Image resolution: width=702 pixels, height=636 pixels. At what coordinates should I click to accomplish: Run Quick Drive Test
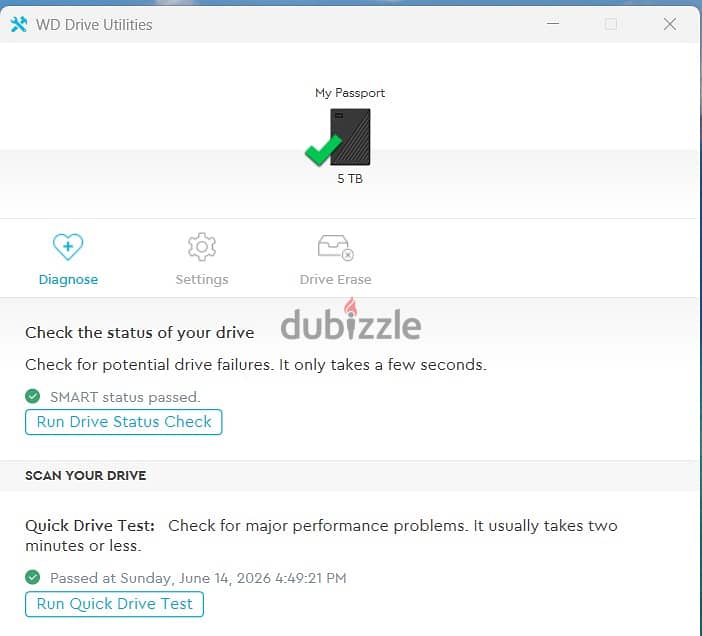tap(114, 604)
